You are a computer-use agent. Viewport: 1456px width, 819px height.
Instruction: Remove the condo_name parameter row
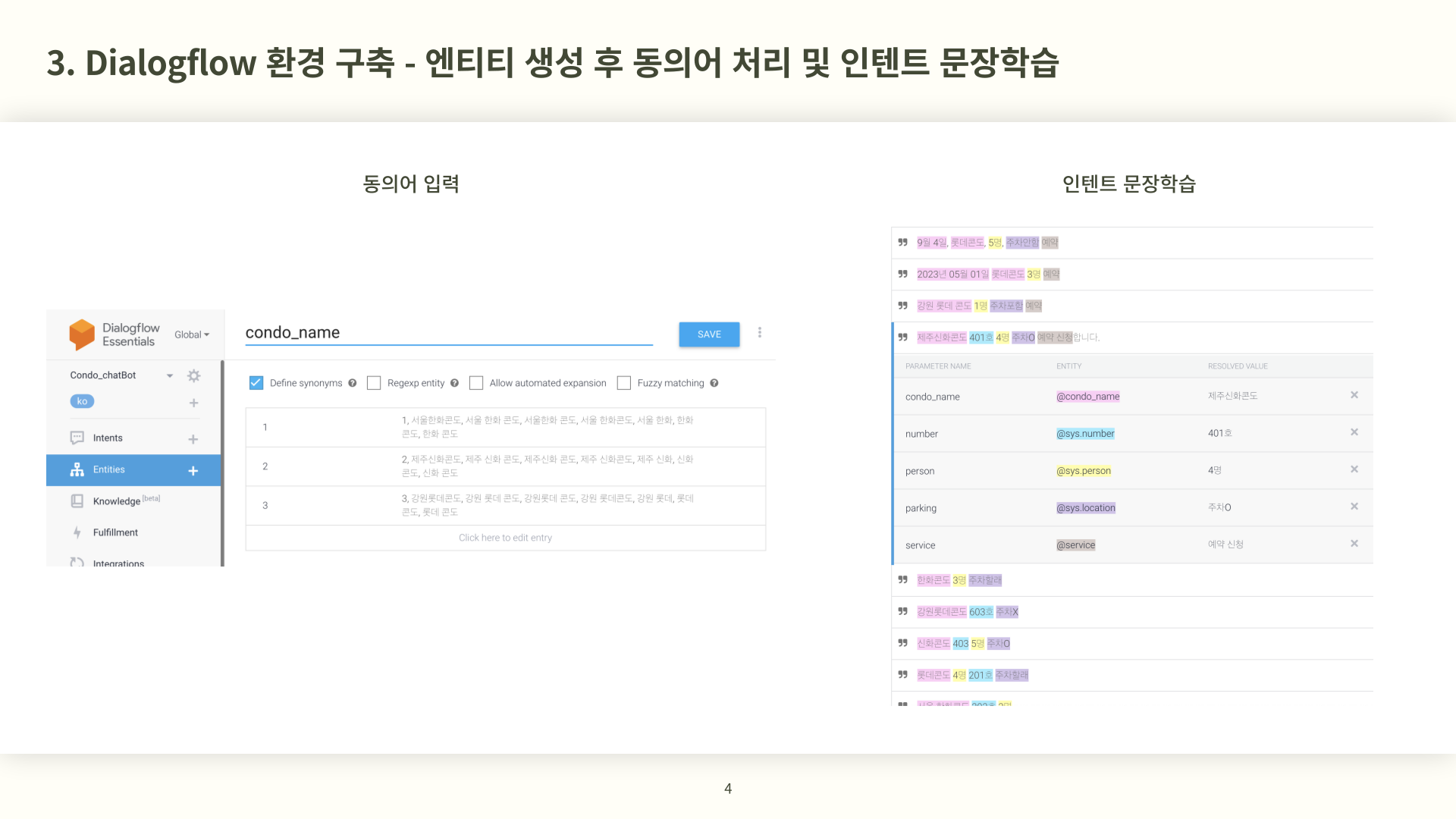pos(1354,395)
